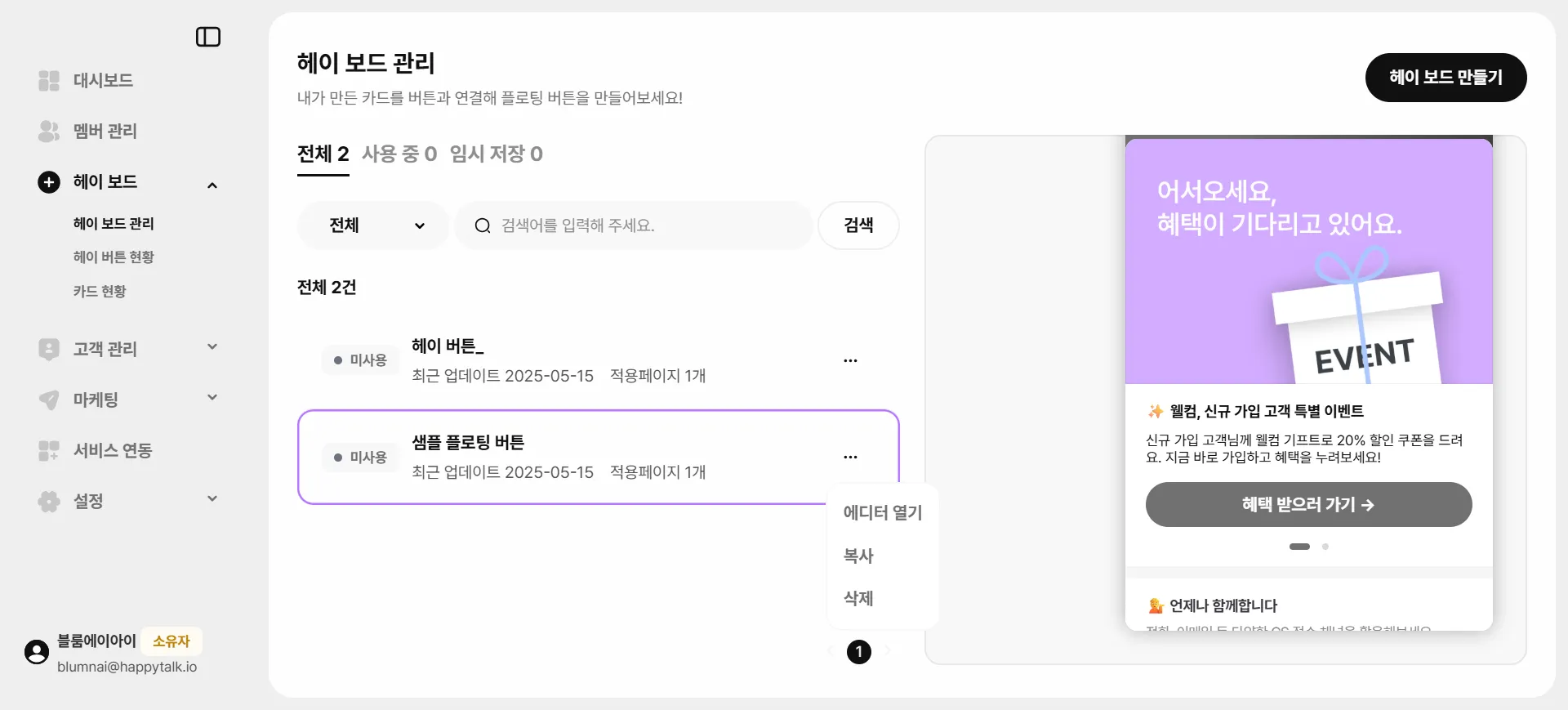Click the 대시보드 dashboard icon
The height and width of the screenshot is (710, 1568).
pyautogui.click(x=49, y=80)
